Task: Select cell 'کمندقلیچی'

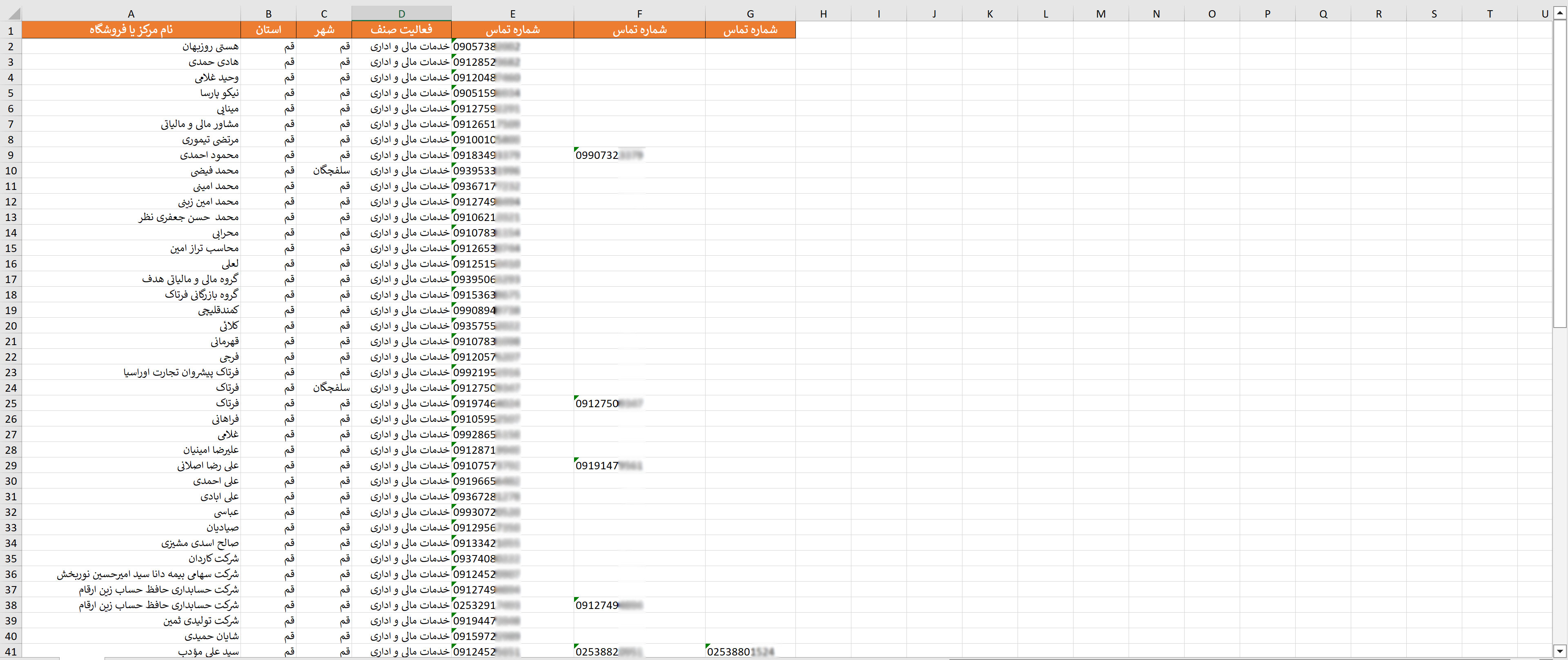Action: coord(131,310)
